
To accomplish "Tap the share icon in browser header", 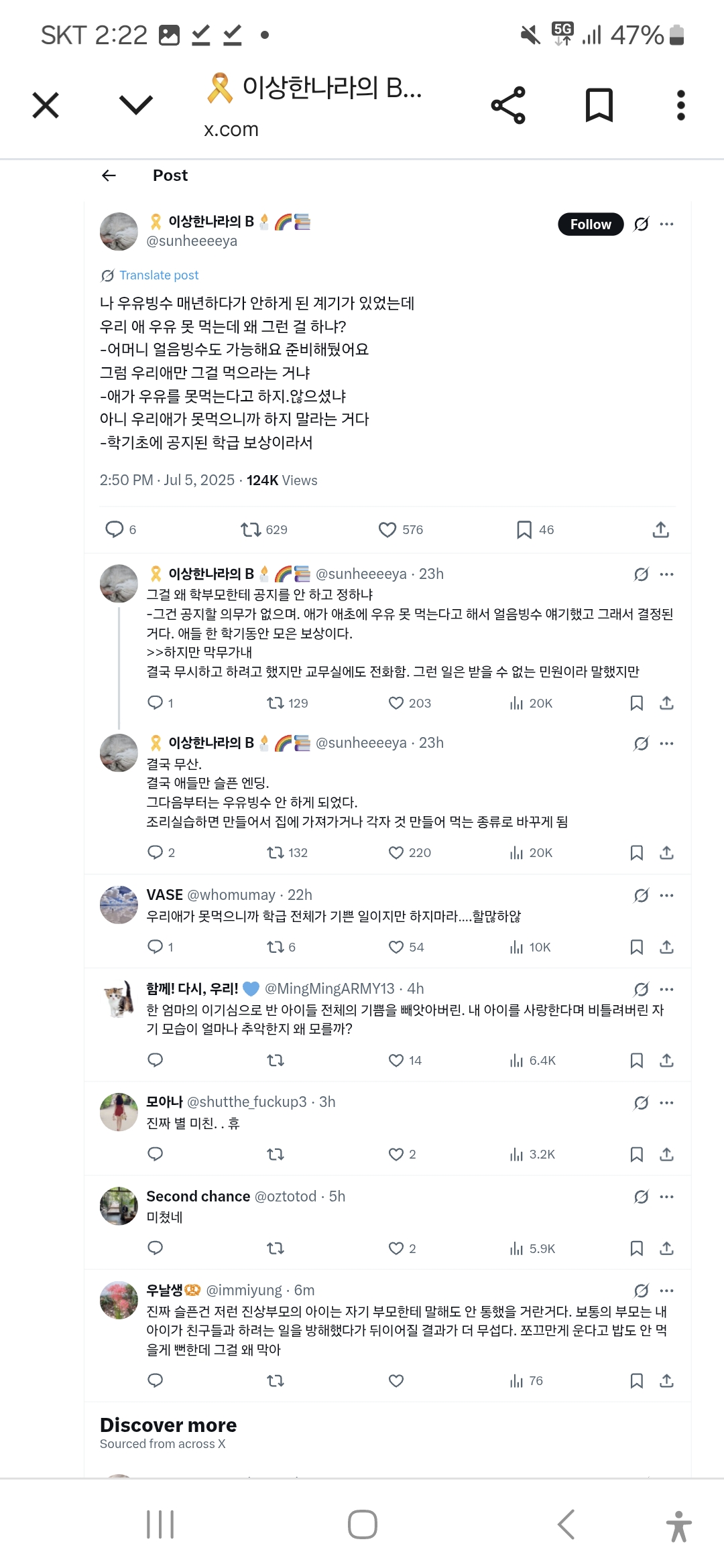I will click(x=508, y=105).
